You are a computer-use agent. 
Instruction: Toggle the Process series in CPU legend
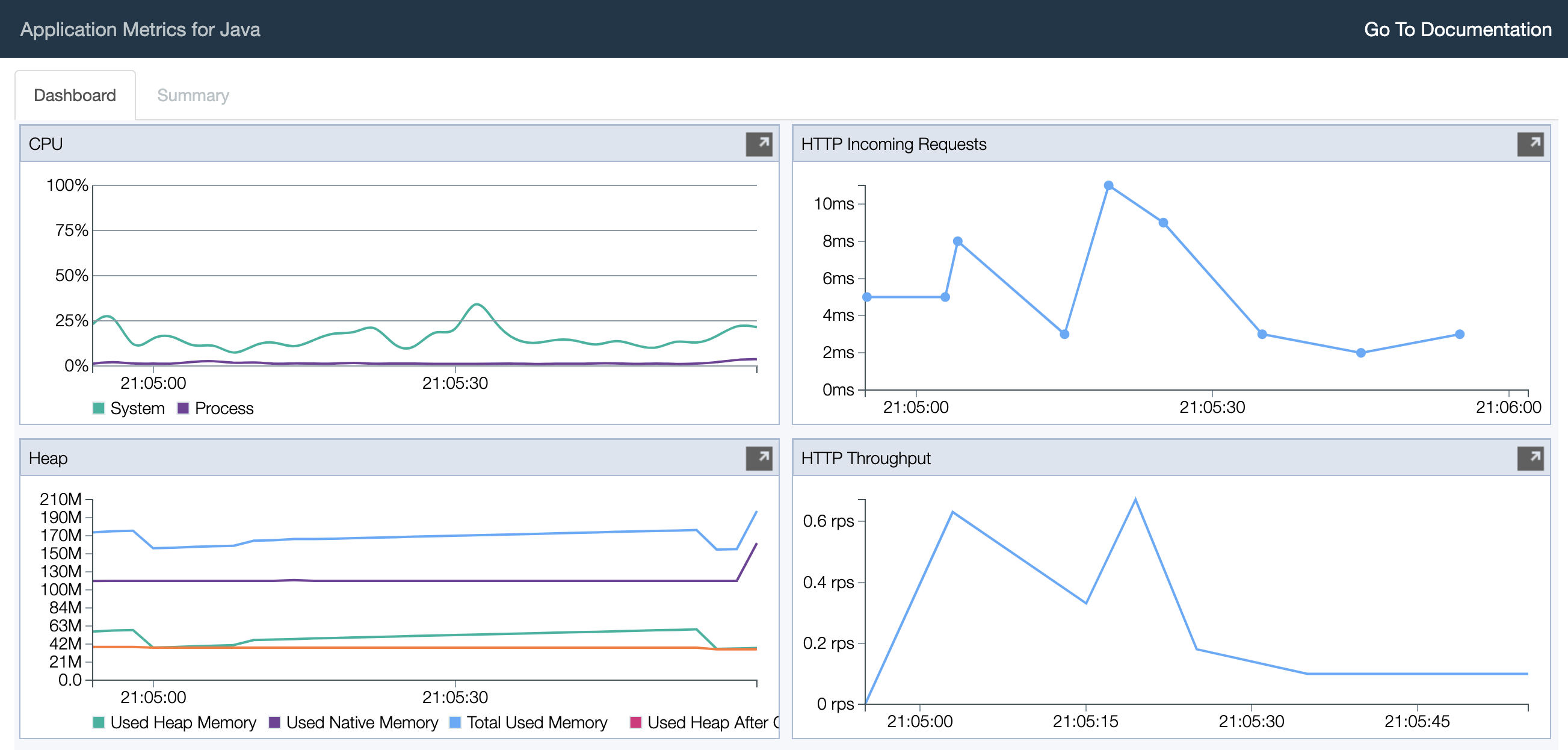184,408
